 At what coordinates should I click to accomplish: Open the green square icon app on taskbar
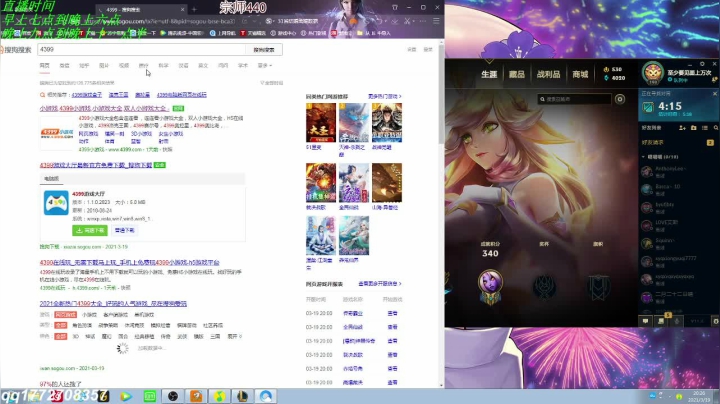coord(150,396)
